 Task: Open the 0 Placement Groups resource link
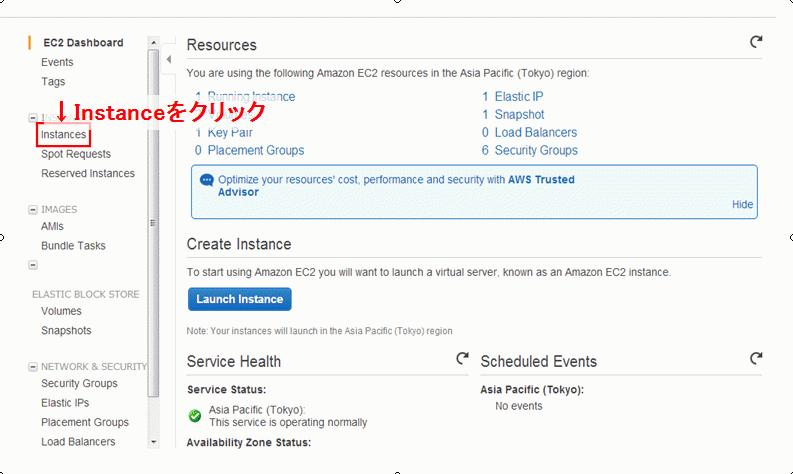pos(249,151)
